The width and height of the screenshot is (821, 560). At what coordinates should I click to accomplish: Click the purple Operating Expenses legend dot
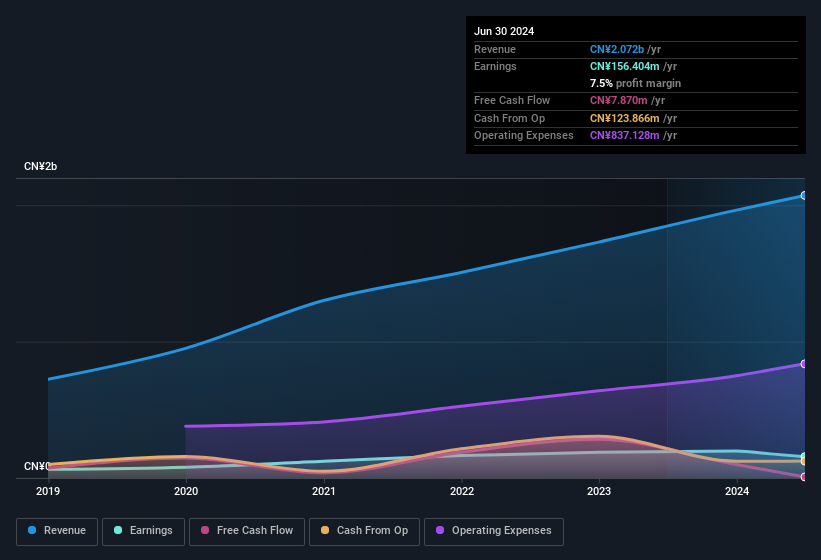[440, 530]
